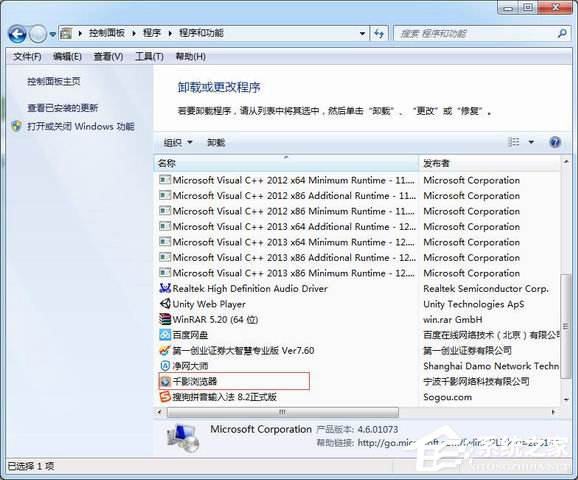Click publisher Unity Technologies ApS

tap(474, 304)
